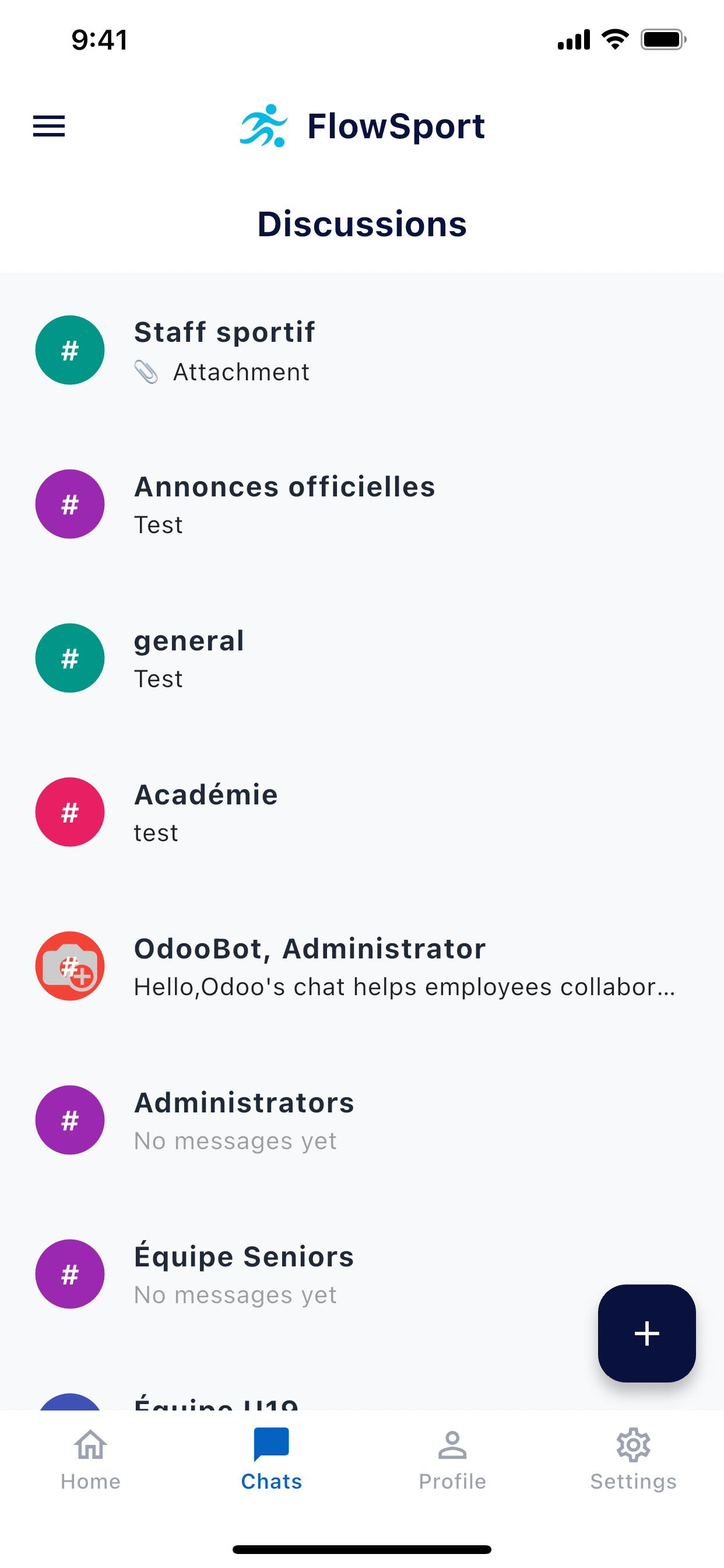The height and width of the screenshot is (1568, 724).
Task: Tap the Staff sportif channel avatar
Action: point(70,350)
